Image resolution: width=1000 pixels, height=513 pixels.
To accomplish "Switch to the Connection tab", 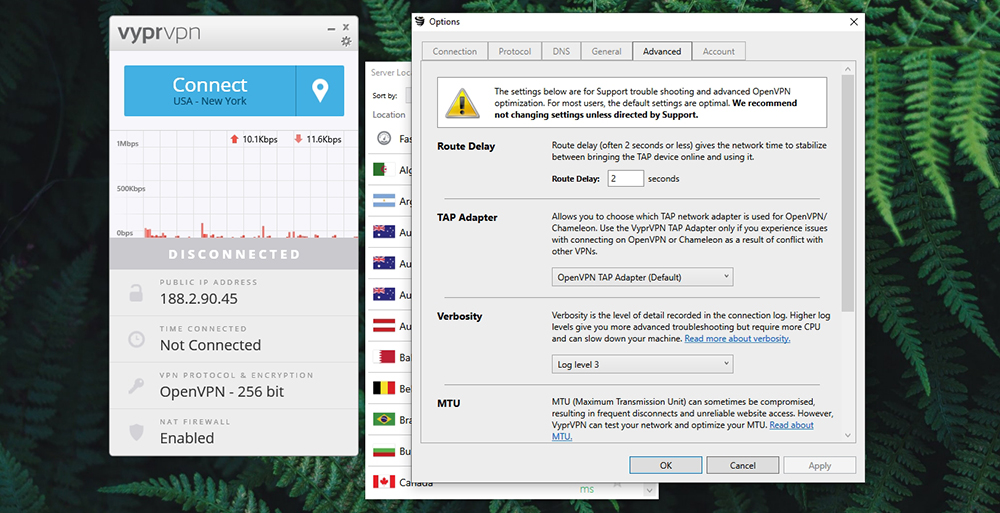I will [x=455, y=51].
